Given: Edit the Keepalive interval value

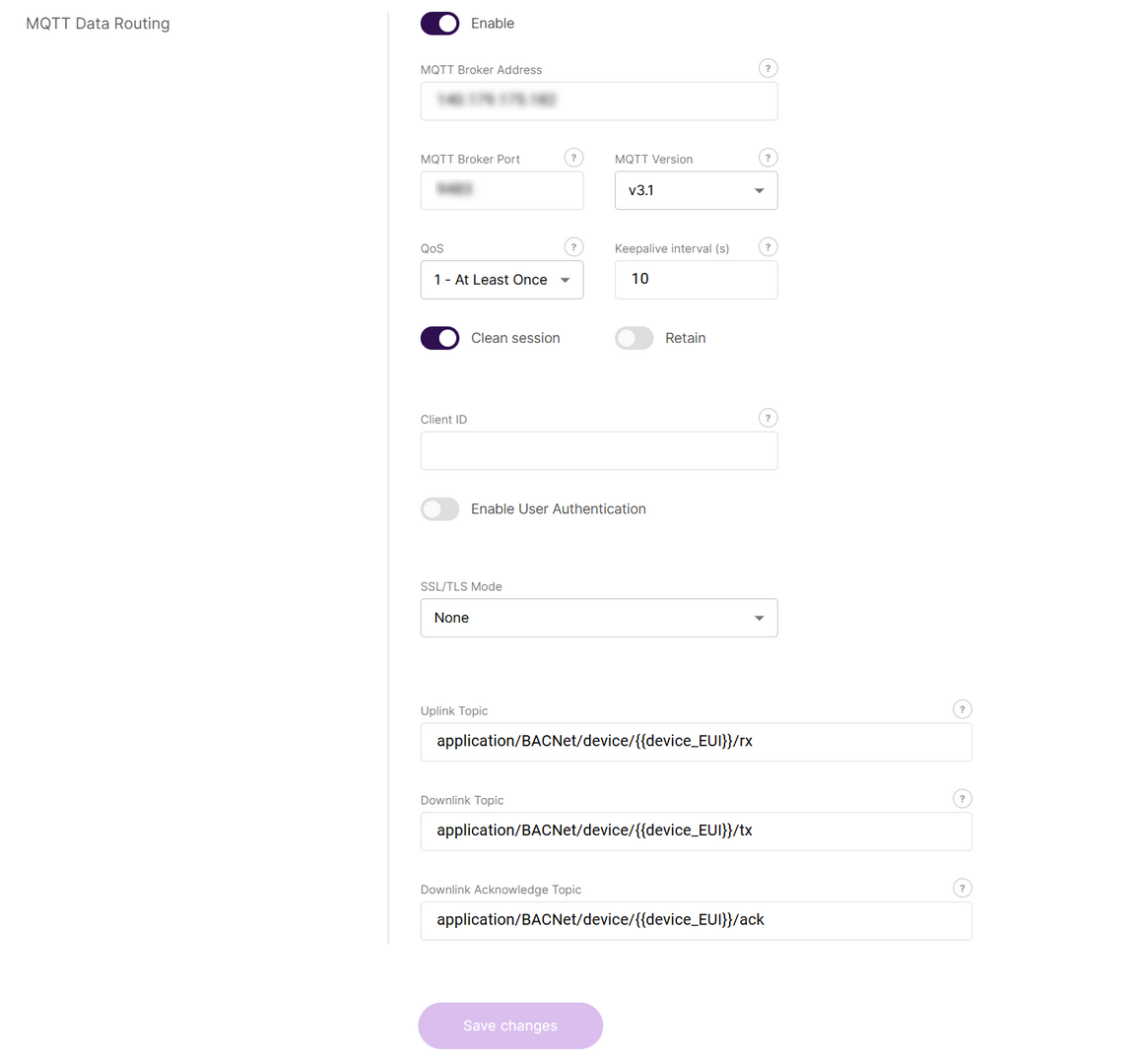Looking at the screenshot, I should [x=696, y=280].
